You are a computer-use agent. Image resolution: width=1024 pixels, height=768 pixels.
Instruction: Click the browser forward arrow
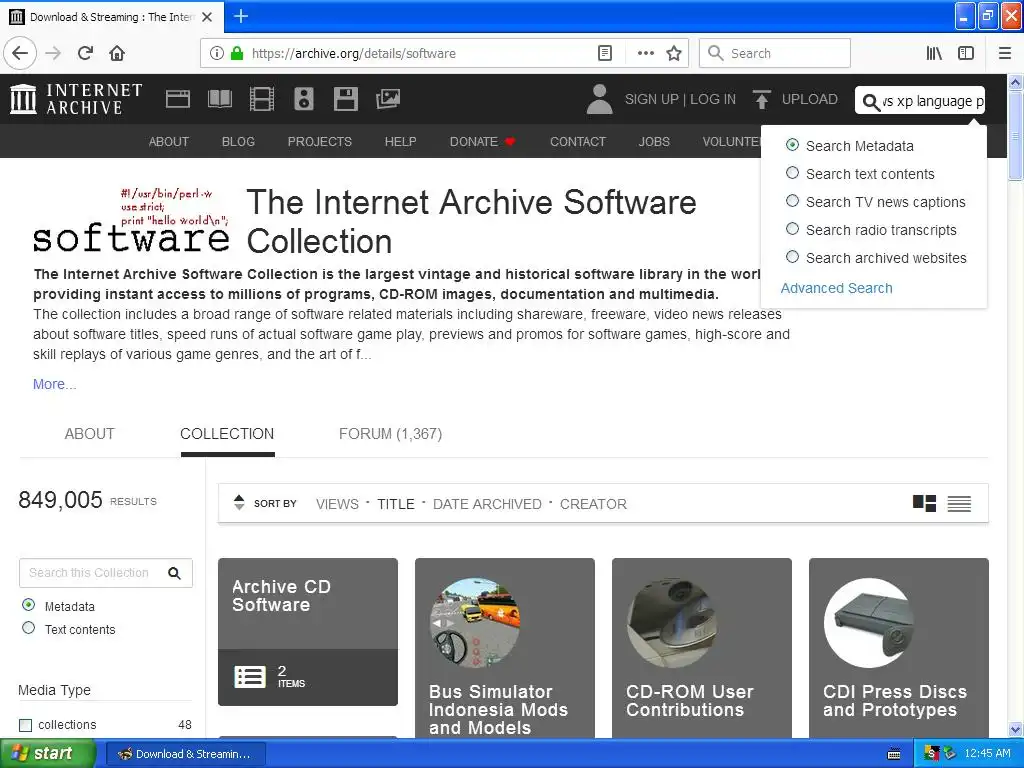53,53
